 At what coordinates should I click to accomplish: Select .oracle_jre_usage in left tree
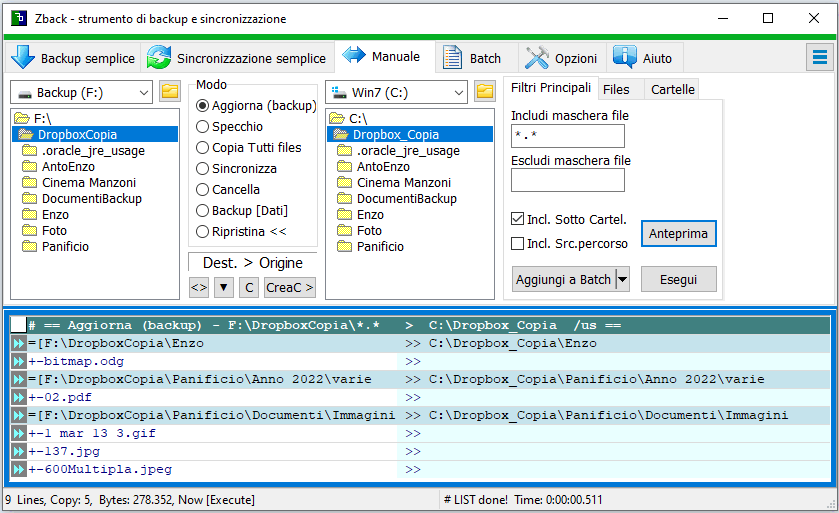[93, 150]
